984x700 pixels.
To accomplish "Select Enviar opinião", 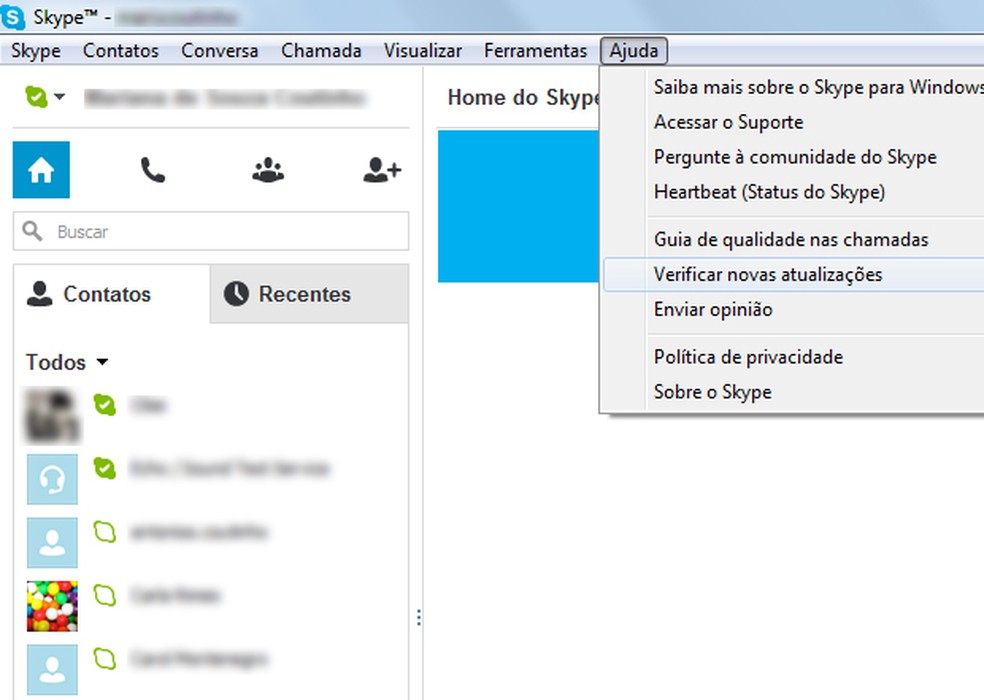I will 794,310.
